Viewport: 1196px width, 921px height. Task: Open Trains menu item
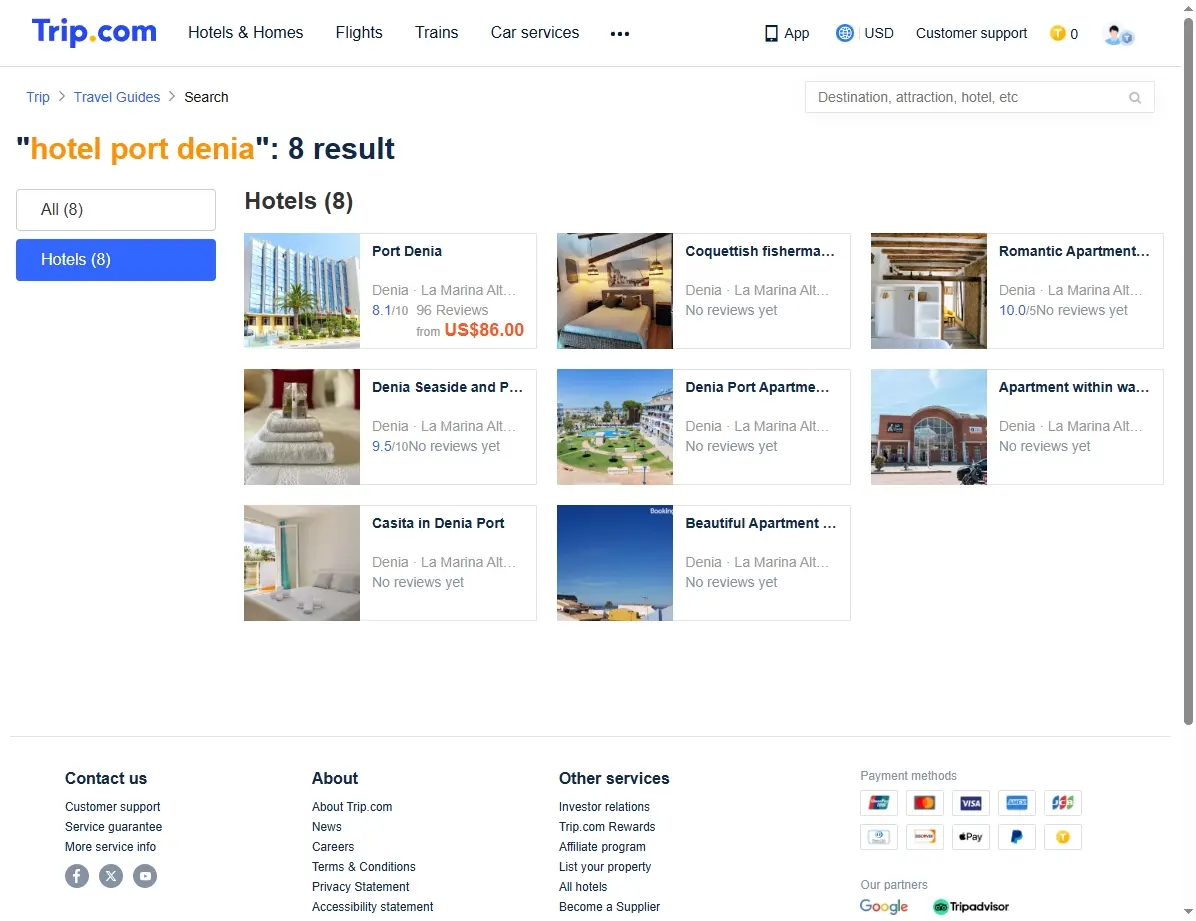[x=436, y=33]
